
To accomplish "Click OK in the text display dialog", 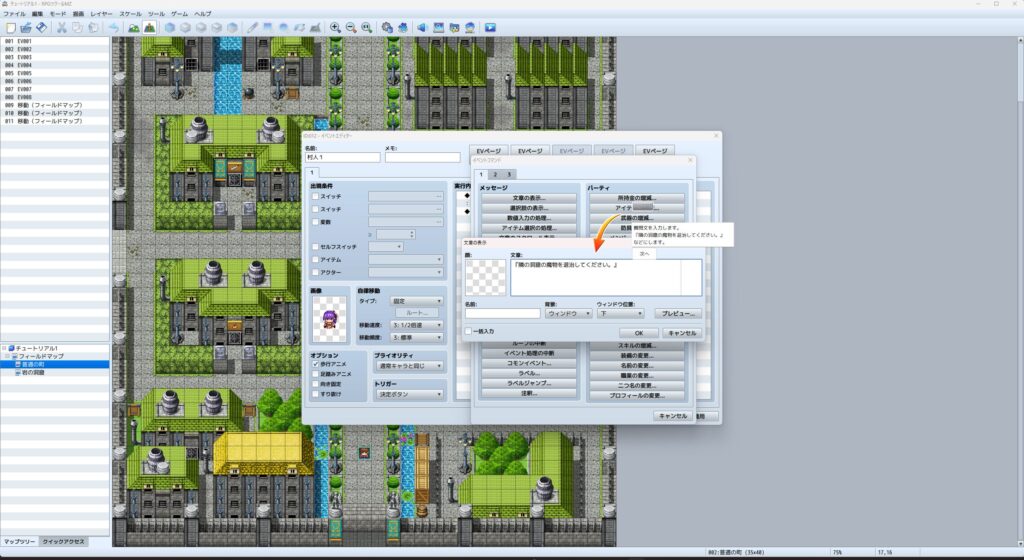I will (x=639, y=333).
